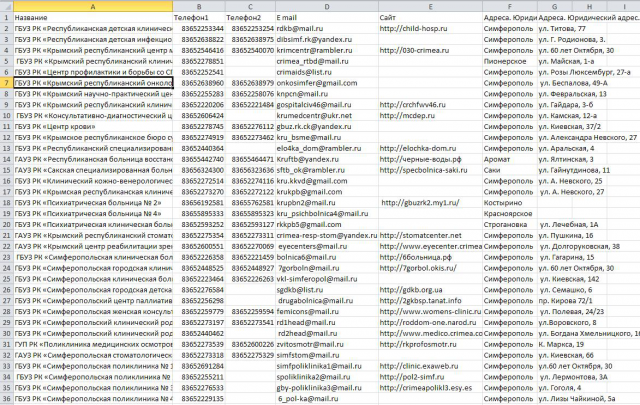640x405 pixels.
Task: Select the "Саки" city cell
Action: pyautogui.click(x=510, y=170)
